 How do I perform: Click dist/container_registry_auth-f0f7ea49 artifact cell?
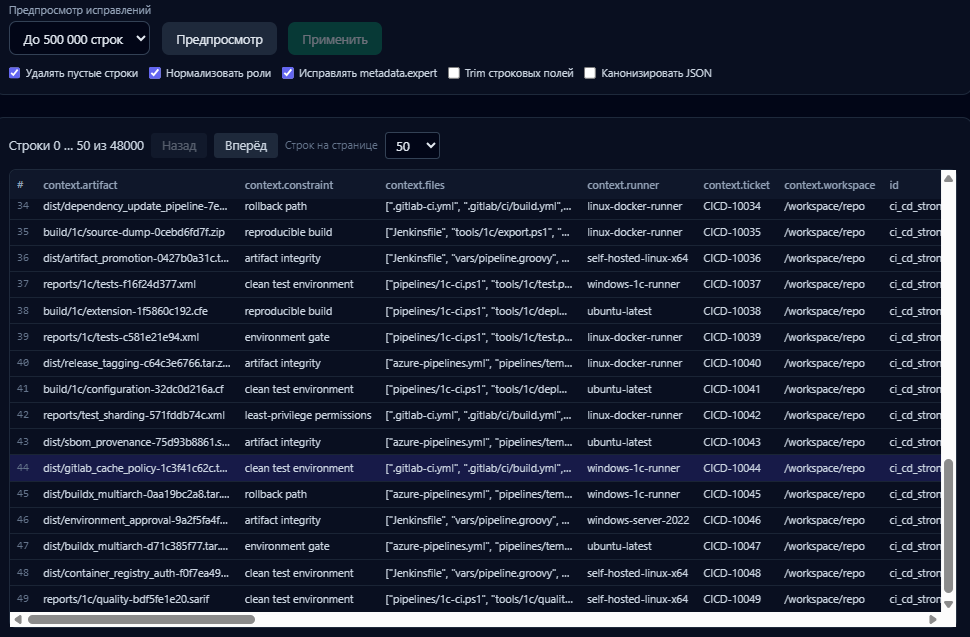click(136, 573)
